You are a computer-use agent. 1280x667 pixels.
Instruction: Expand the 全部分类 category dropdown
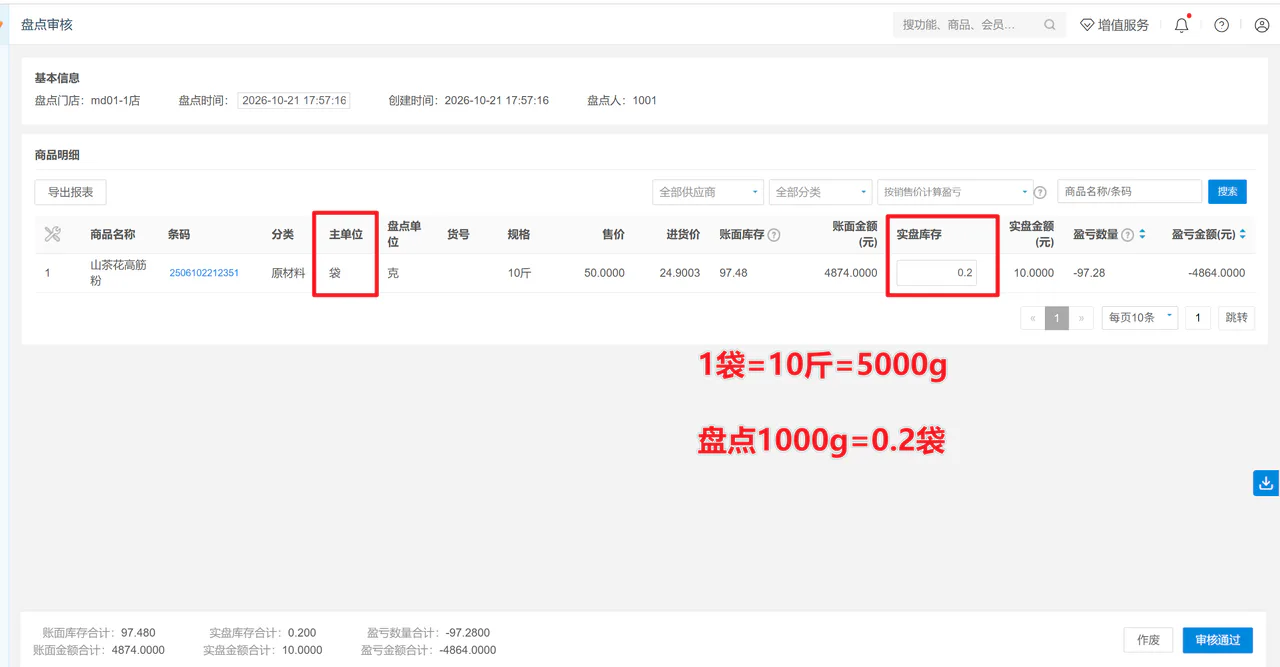pos(821,192)
